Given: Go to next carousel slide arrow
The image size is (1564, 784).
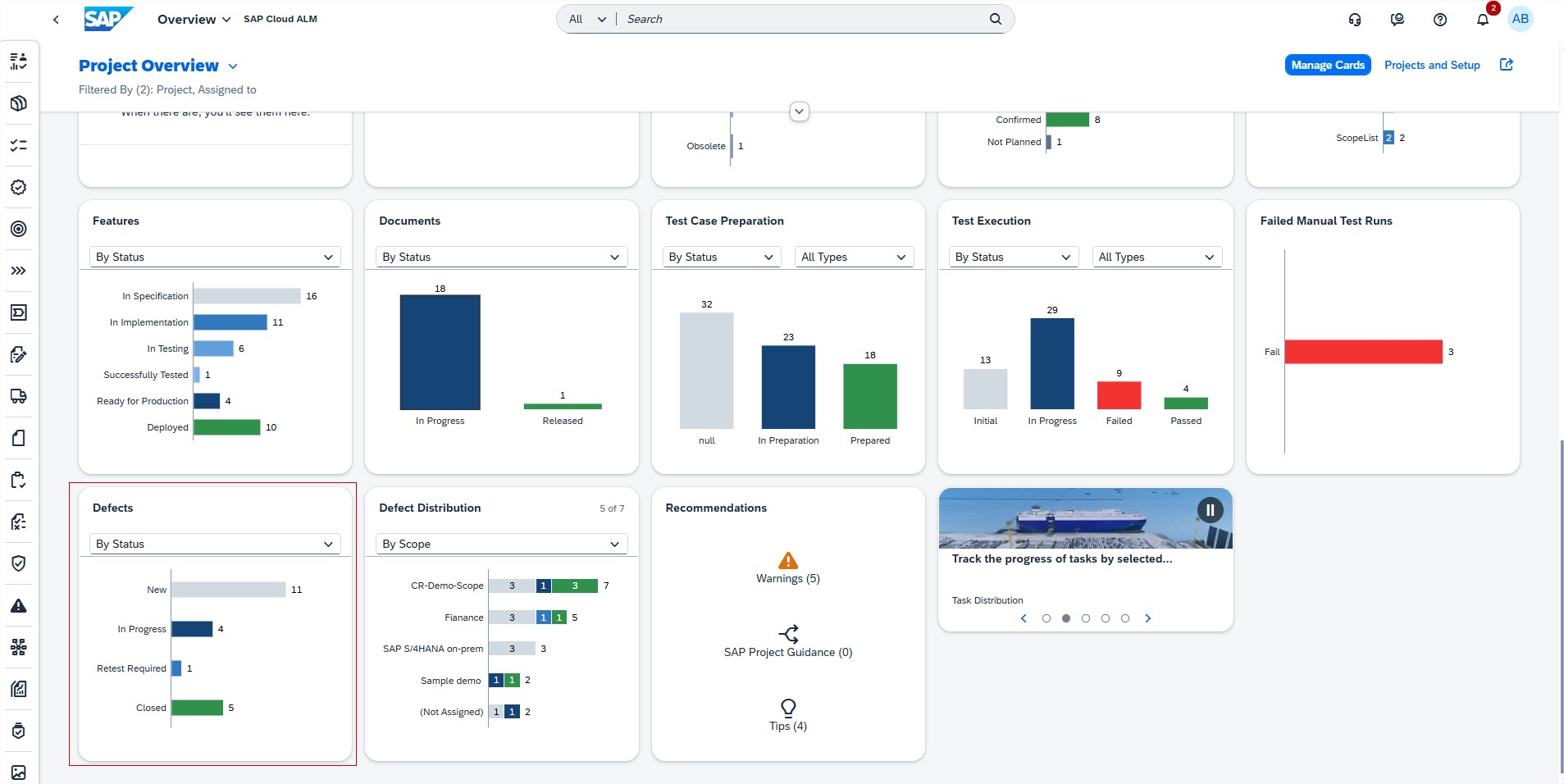Looking at the screenshot, I should click(x=1147, y=618).
